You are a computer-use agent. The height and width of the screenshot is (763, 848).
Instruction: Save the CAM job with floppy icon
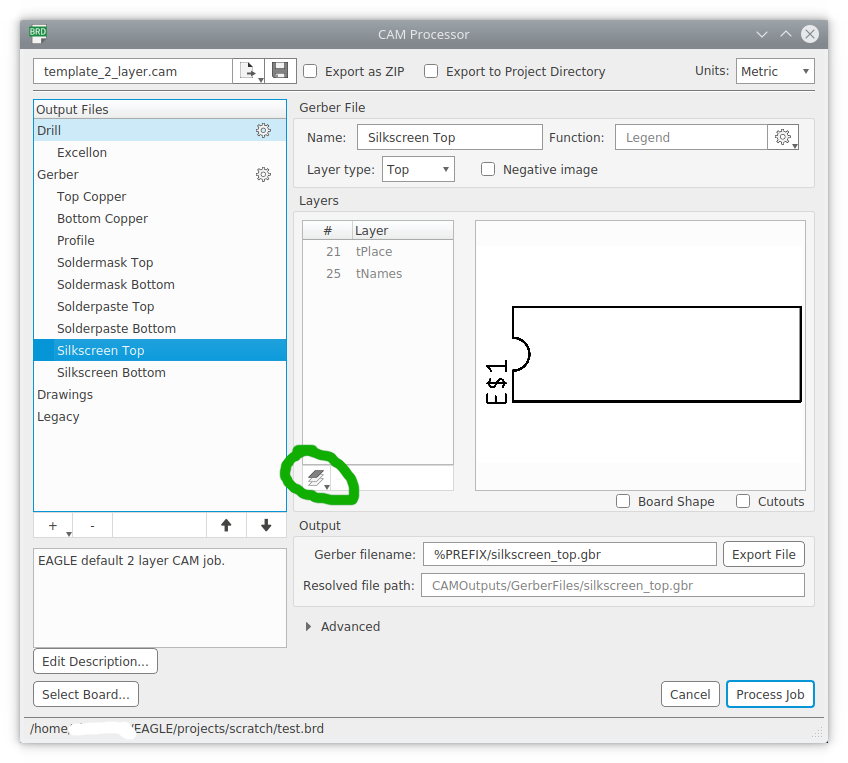280,71
